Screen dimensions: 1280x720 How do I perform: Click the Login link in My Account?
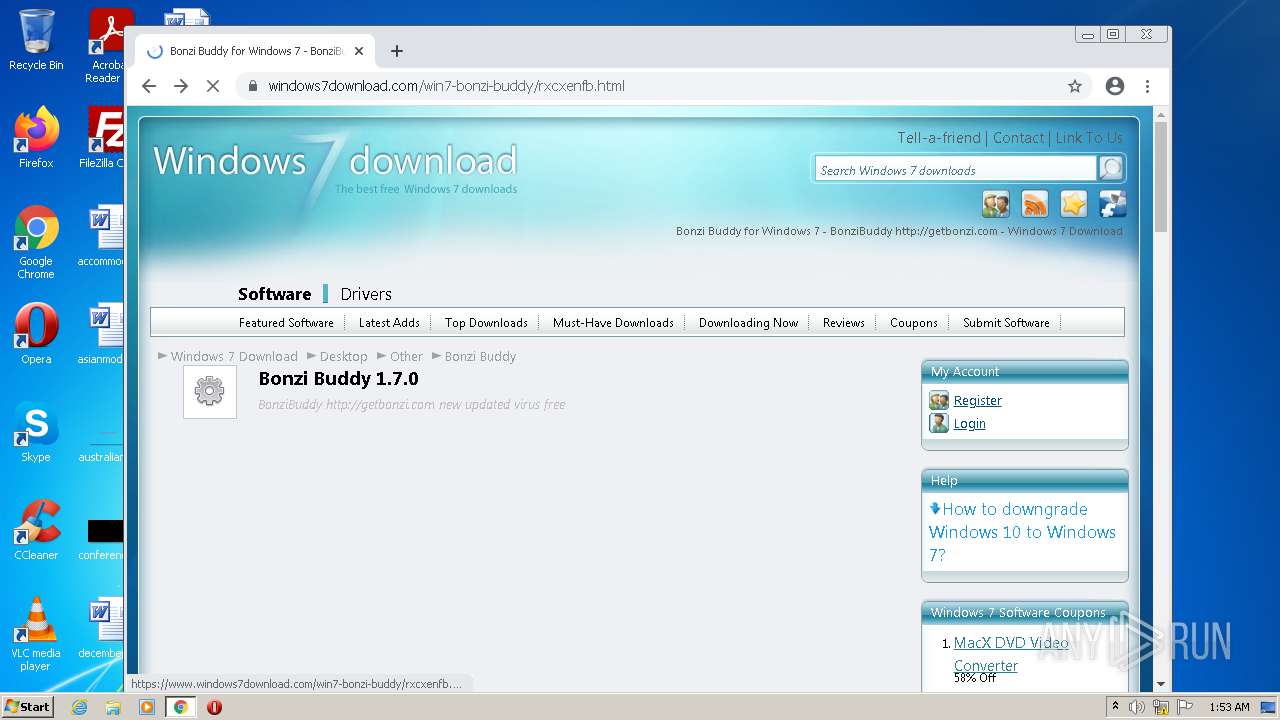click(x=969, y=423)
